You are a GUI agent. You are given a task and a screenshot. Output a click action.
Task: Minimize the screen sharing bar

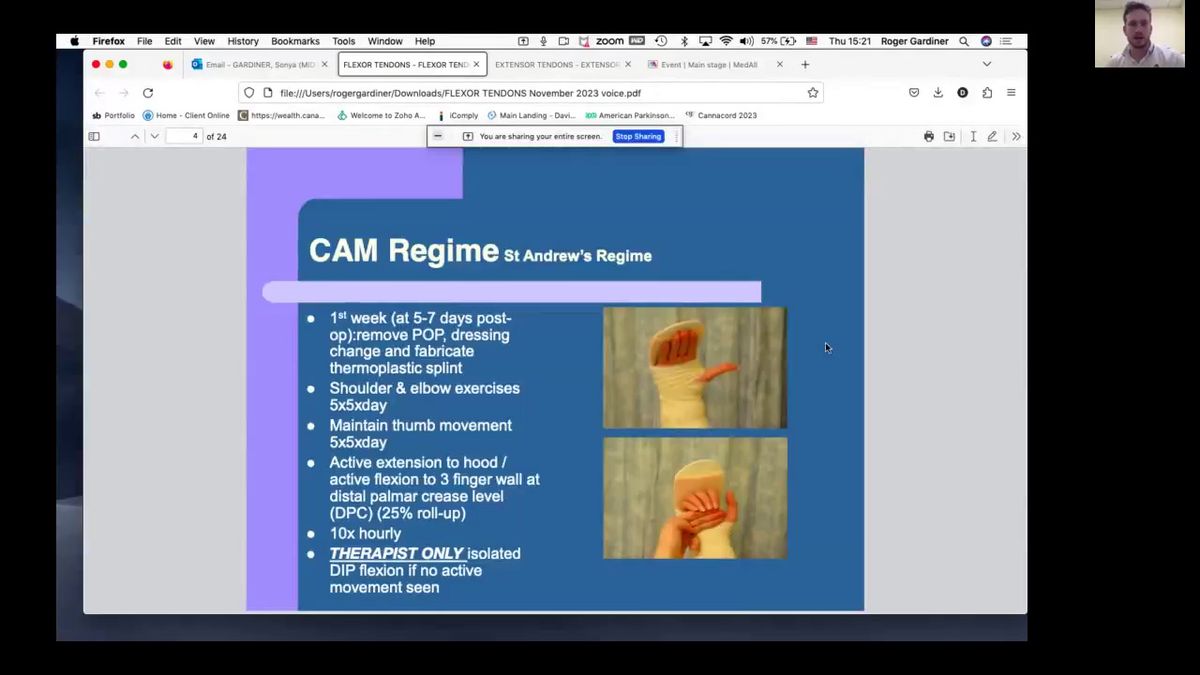438,136
